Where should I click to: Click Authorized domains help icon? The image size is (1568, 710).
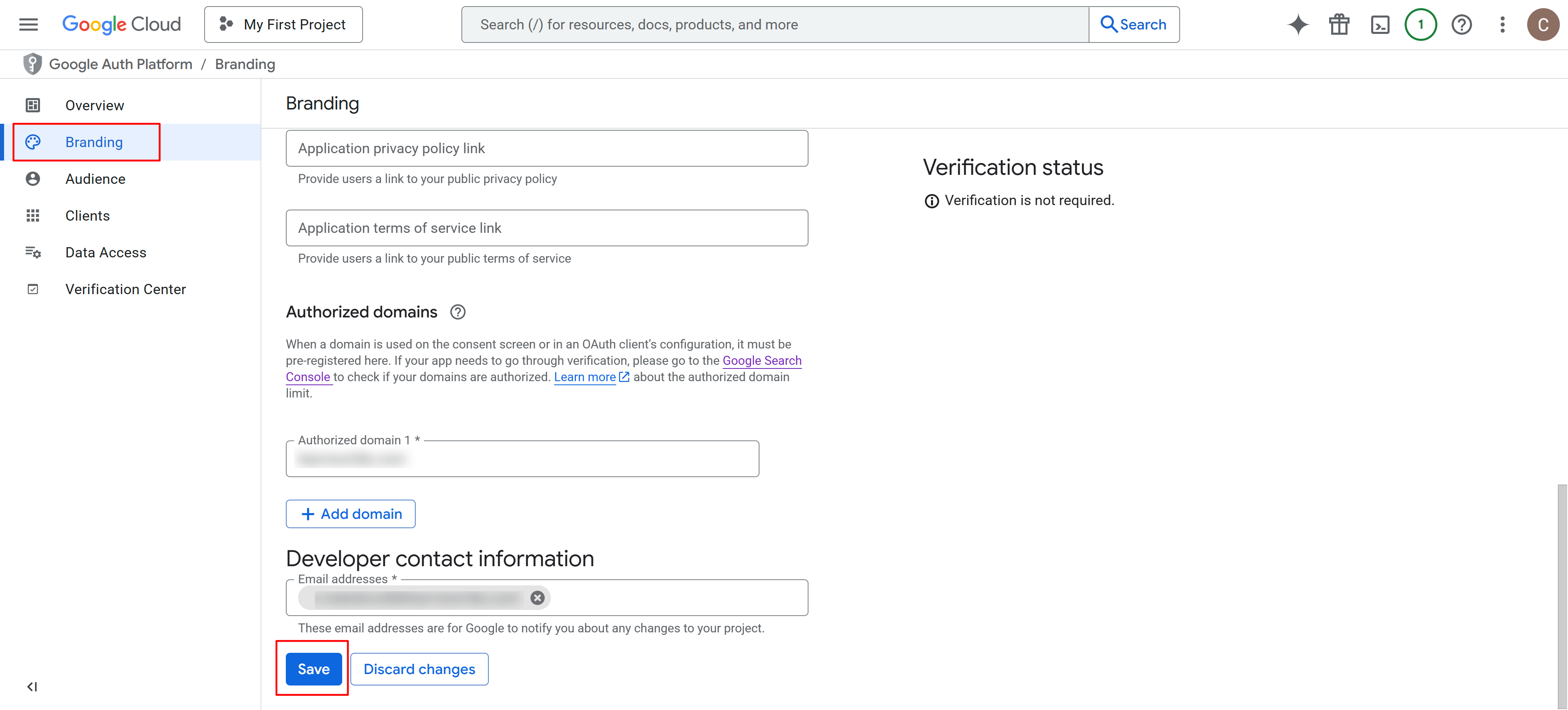[x=458, y=312]
